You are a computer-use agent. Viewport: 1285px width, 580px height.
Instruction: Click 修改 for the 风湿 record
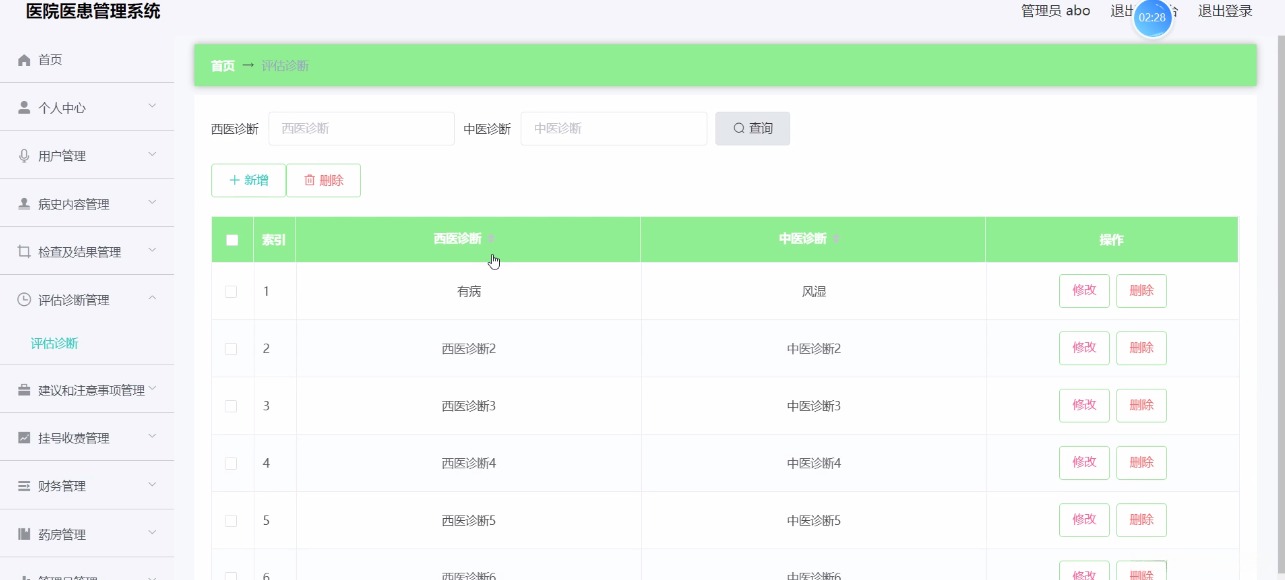pos(1084,290)
